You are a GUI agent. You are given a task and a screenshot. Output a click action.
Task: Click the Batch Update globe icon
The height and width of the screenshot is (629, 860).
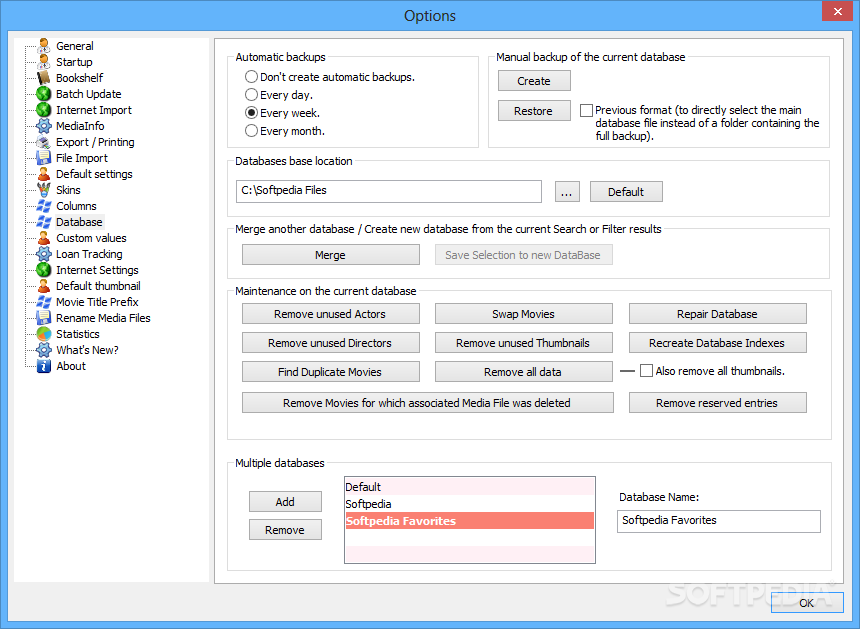(x=44, y=94)
